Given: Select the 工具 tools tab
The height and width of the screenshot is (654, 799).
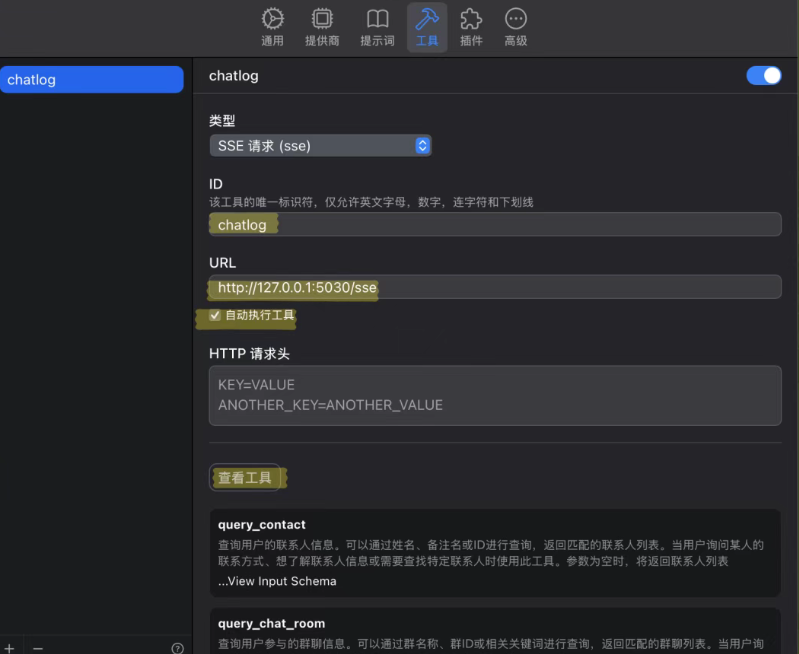Looking at the screenshot, I should tap(427, 28).
